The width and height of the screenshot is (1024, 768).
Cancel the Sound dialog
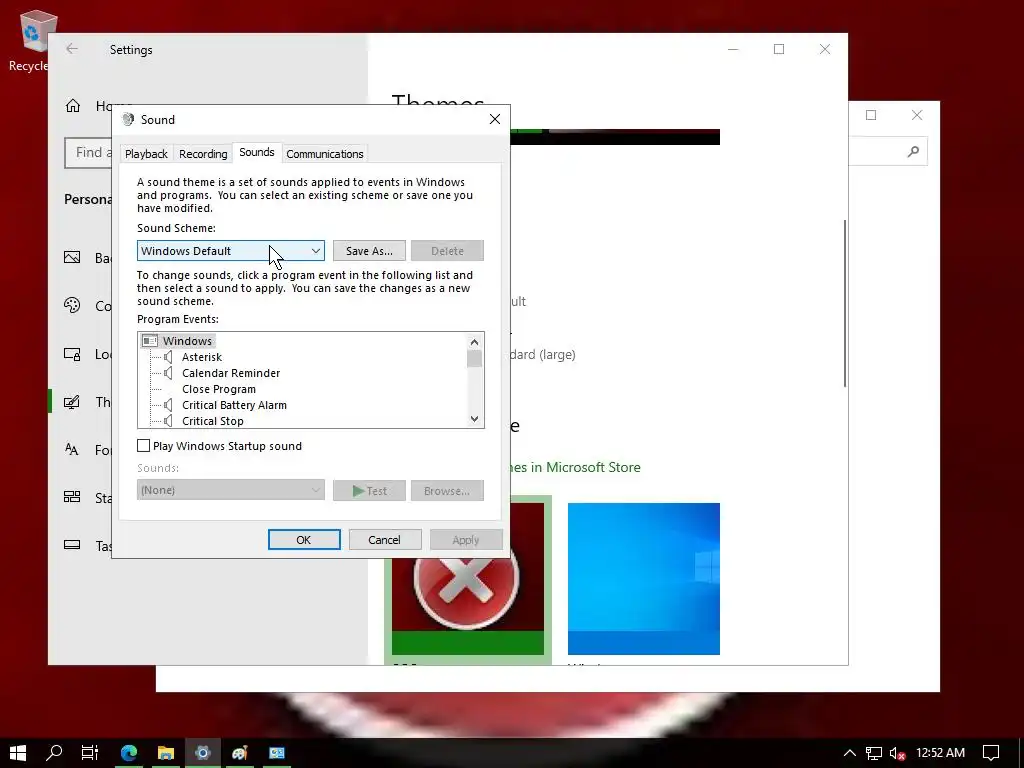[x=385, y=540]
